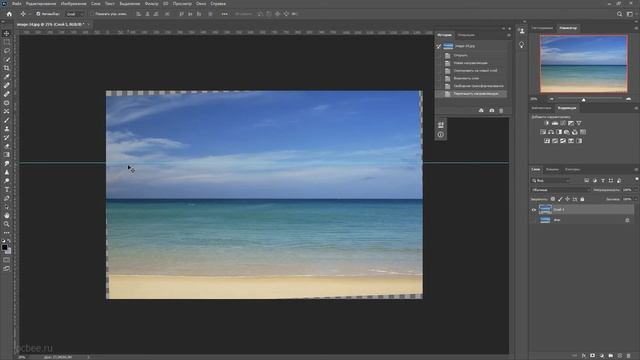Open the Файл menu
The height and width of the screenshot is (360, 640).
[x=17, y=3]
